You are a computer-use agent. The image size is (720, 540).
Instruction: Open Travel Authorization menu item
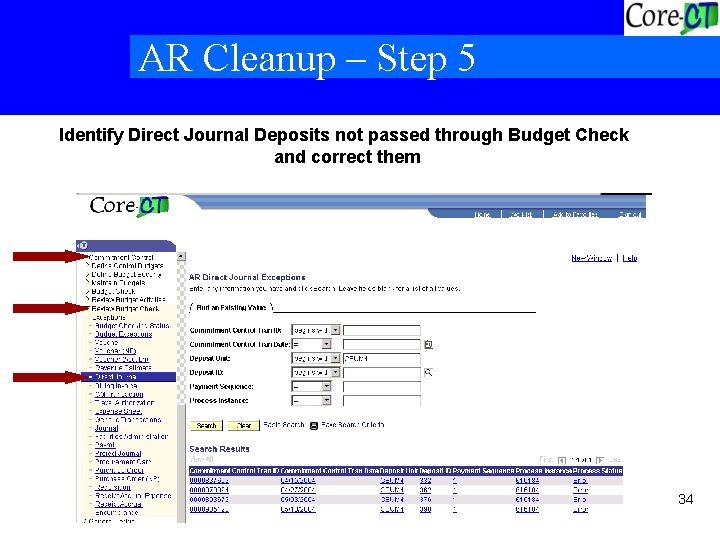(124, 403)
